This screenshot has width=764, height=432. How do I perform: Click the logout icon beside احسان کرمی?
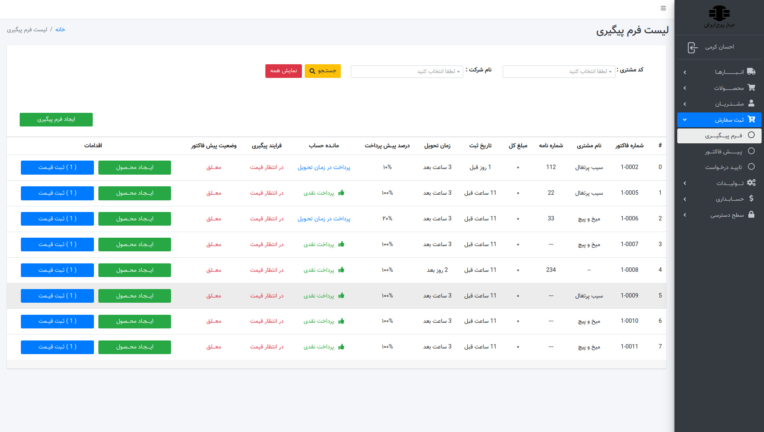pyautogui.click(x=693, y=48)
